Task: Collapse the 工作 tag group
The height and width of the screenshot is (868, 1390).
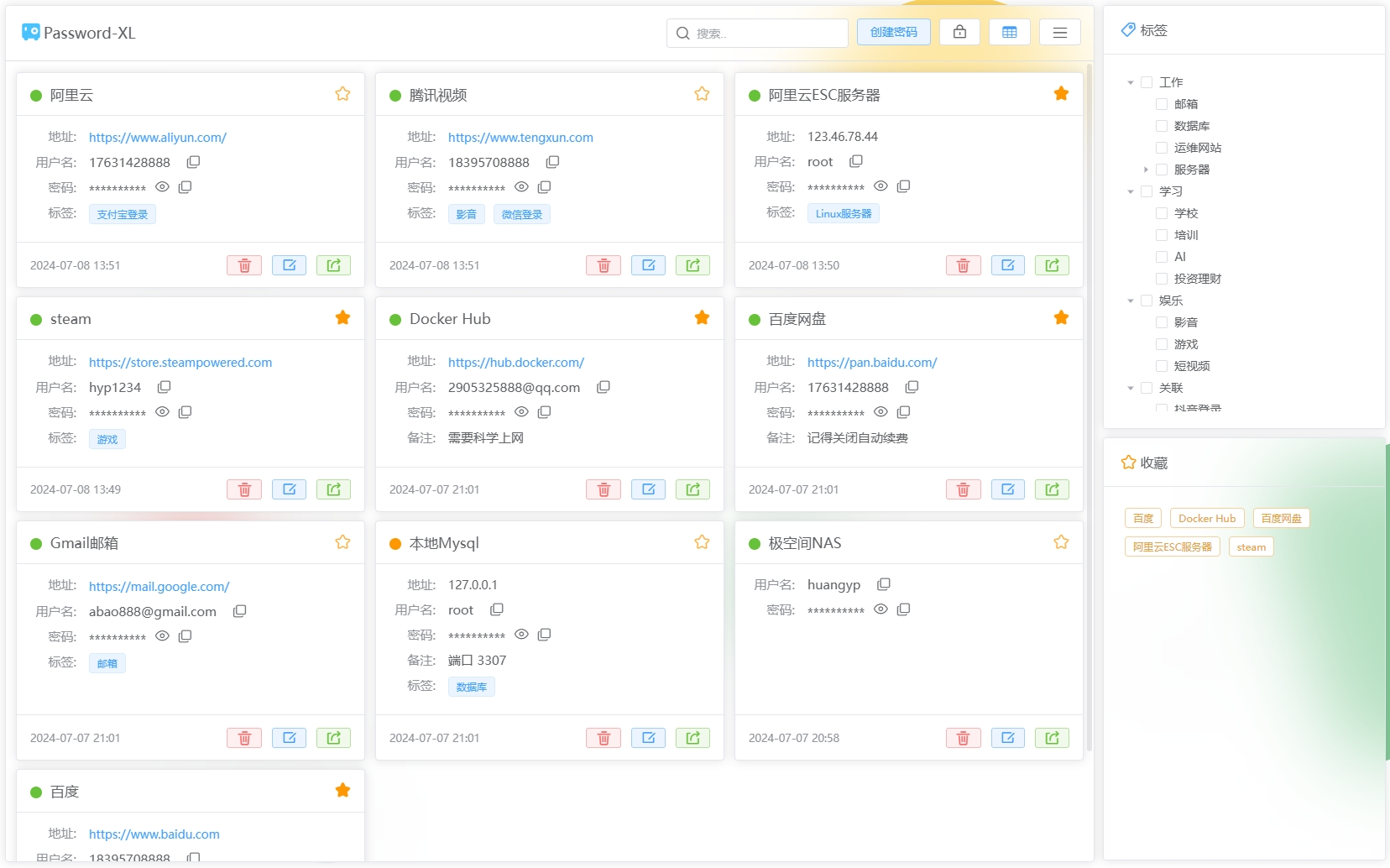Action: (x=1131, y=82)
